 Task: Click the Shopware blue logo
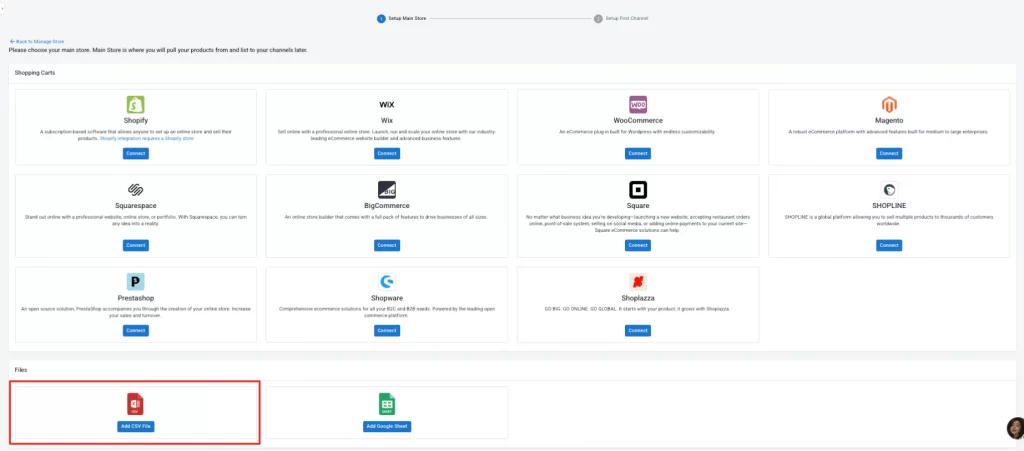click(387, 282)
